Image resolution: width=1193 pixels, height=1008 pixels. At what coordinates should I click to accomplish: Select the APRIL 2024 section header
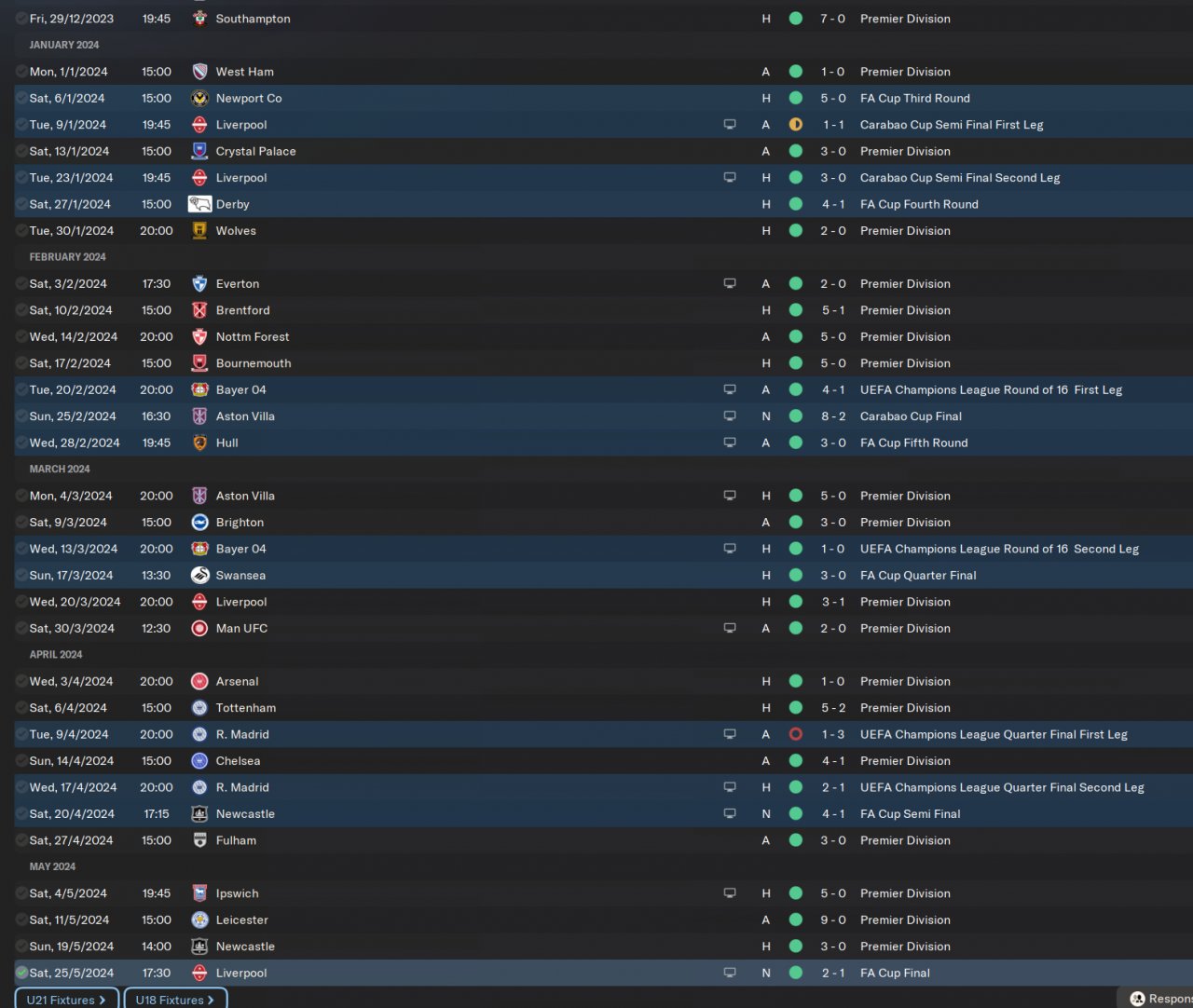click(56, 655)
